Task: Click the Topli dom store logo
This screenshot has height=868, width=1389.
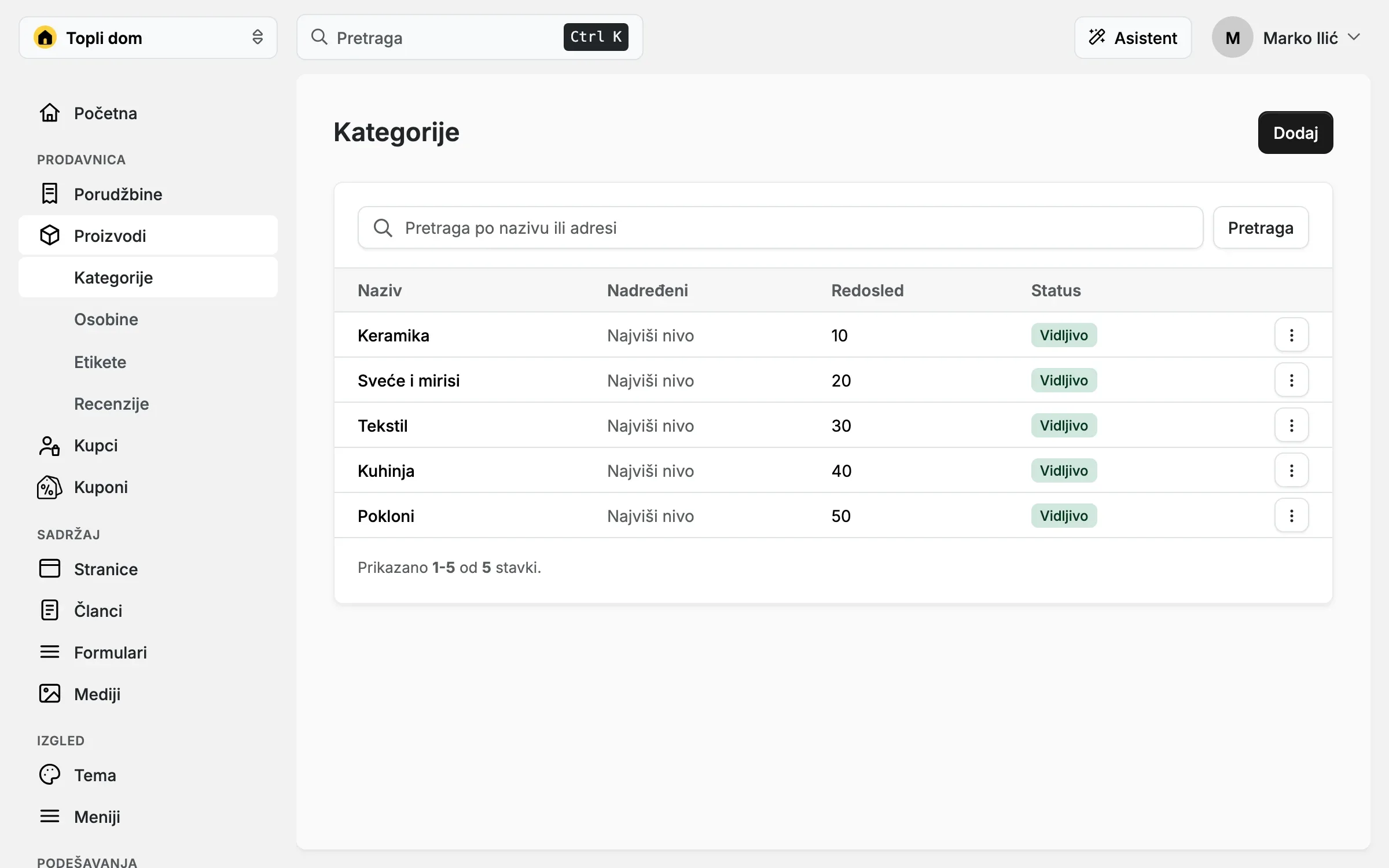Action: point(45,38)
